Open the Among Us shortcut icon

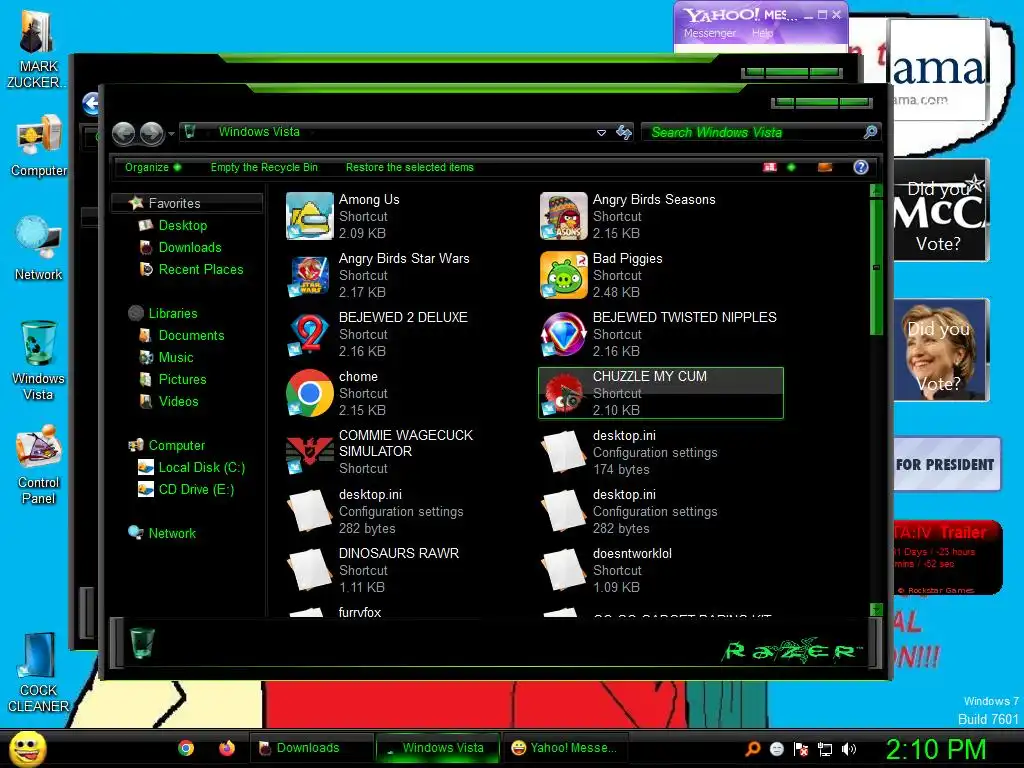point(310,216)
